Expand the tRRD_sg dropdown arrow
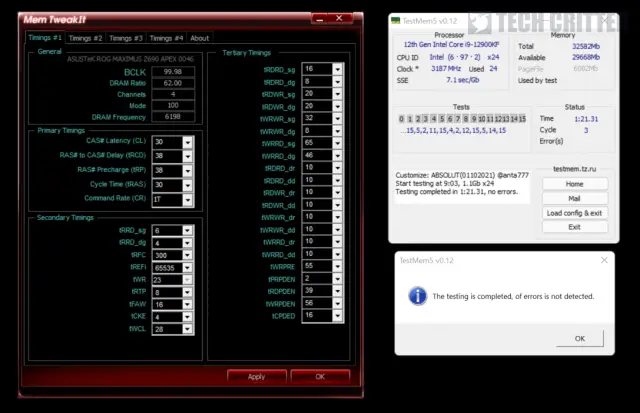Viewport: 640px width, 413px height. (x=187, y=231)
